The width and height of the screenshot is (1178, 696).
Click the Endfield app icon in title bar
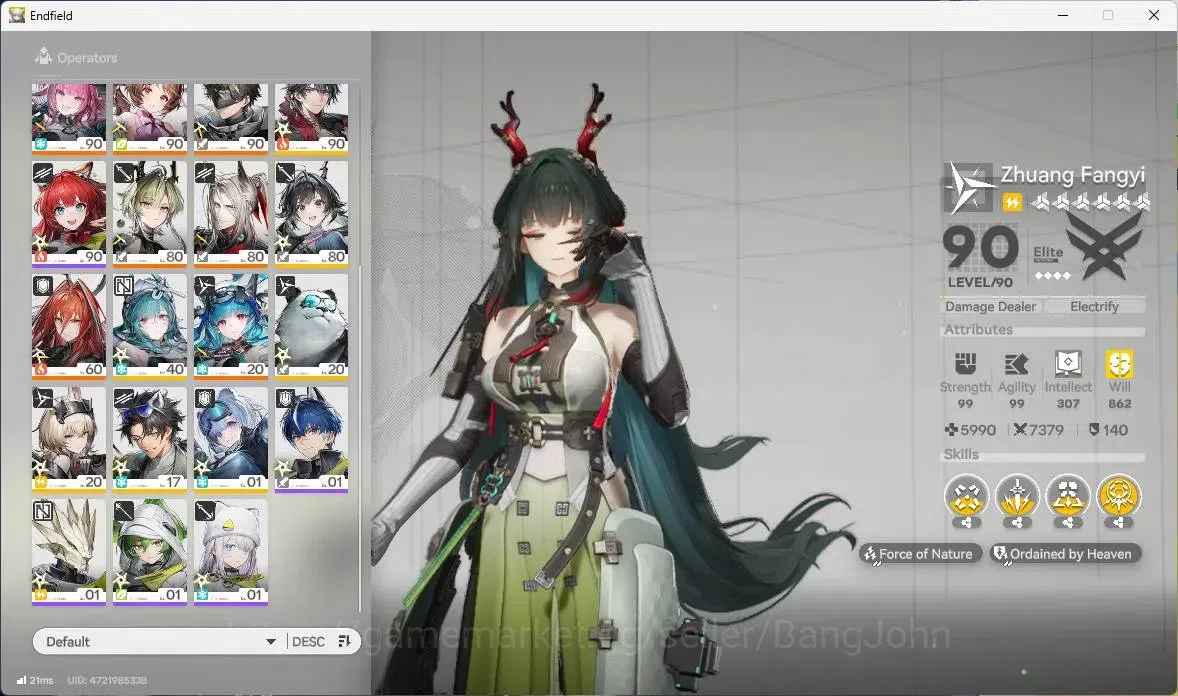(17, 15)
